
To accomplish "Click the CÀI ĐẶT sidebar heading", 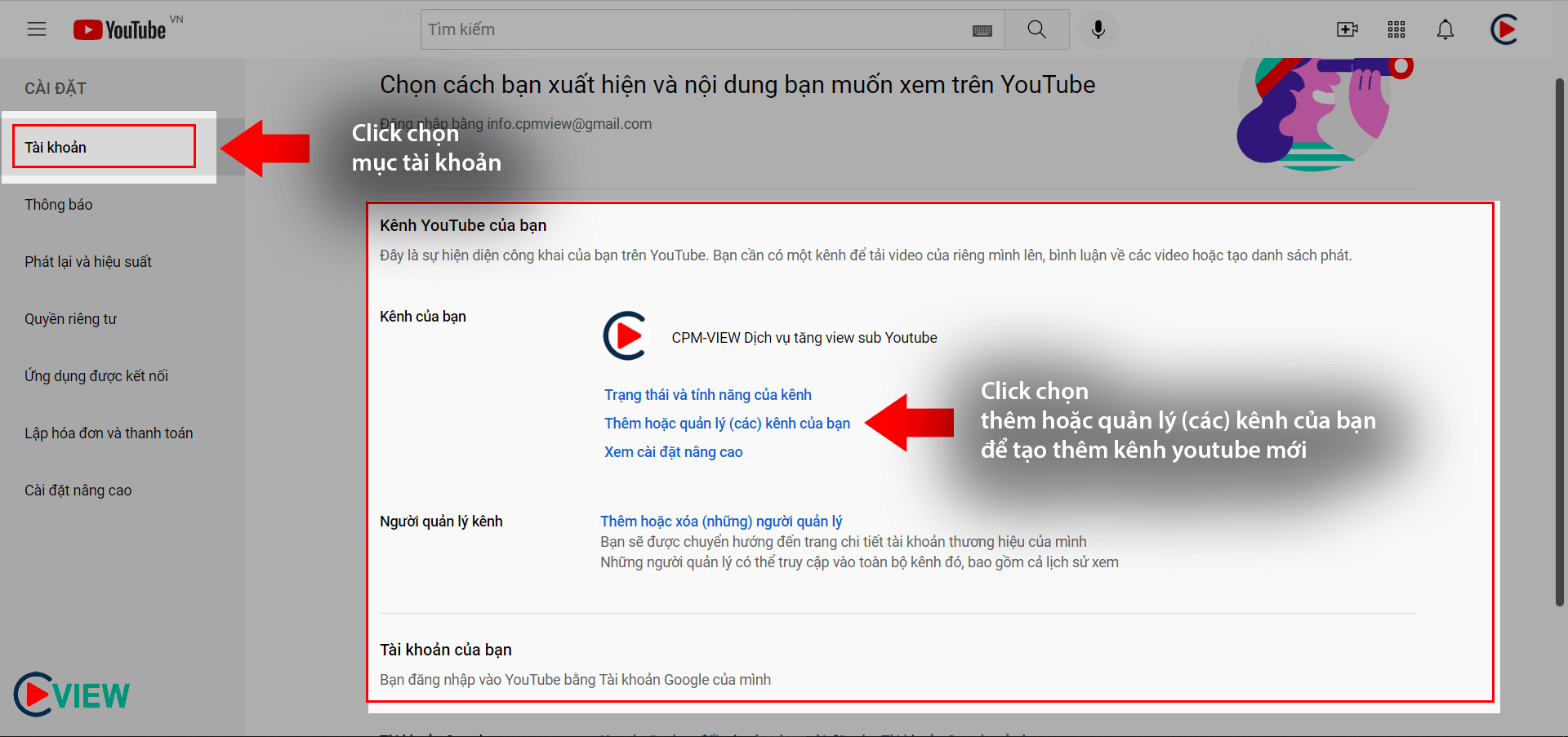I will point(56,88).
